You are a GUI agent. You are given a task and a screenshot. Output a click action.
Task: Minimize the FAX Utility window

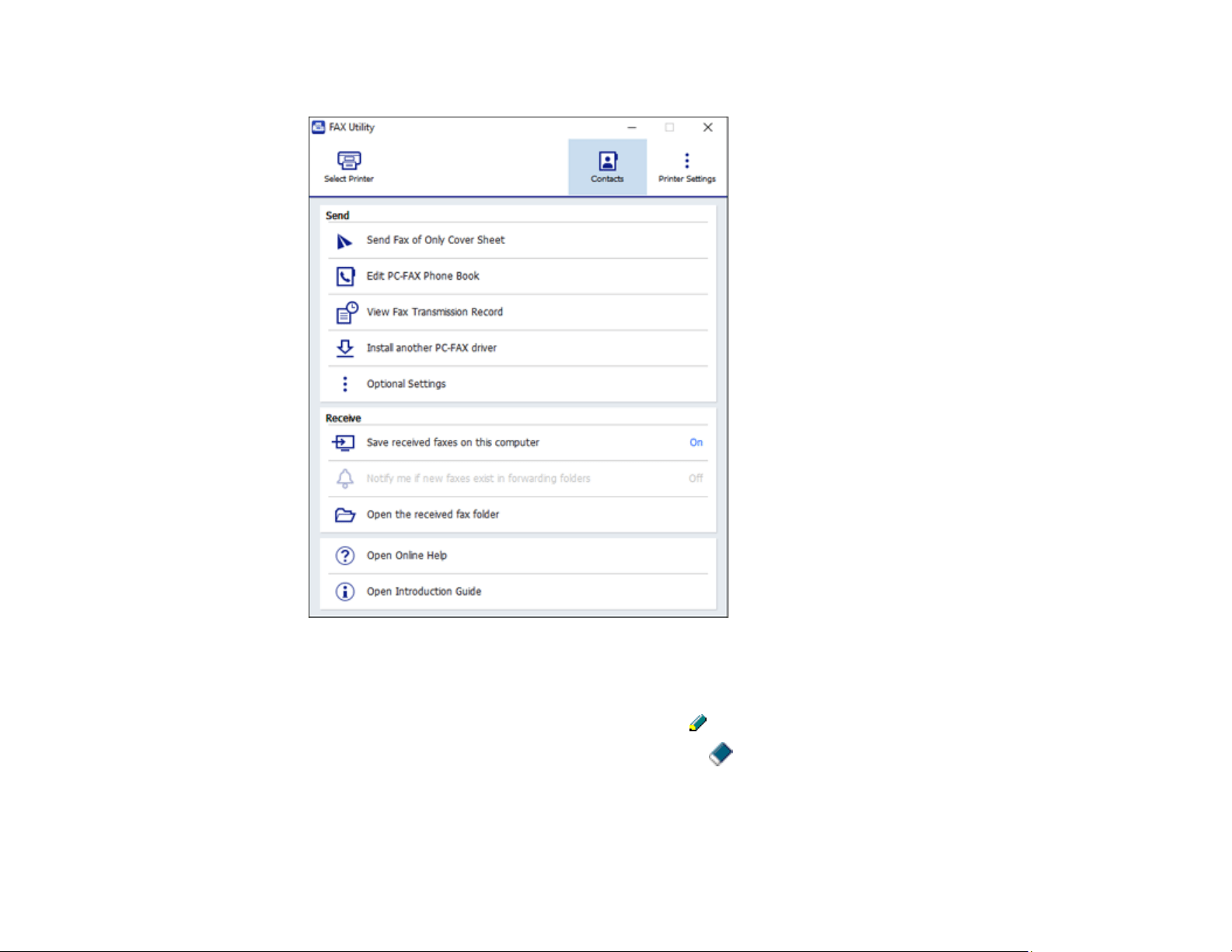[632, 127]
